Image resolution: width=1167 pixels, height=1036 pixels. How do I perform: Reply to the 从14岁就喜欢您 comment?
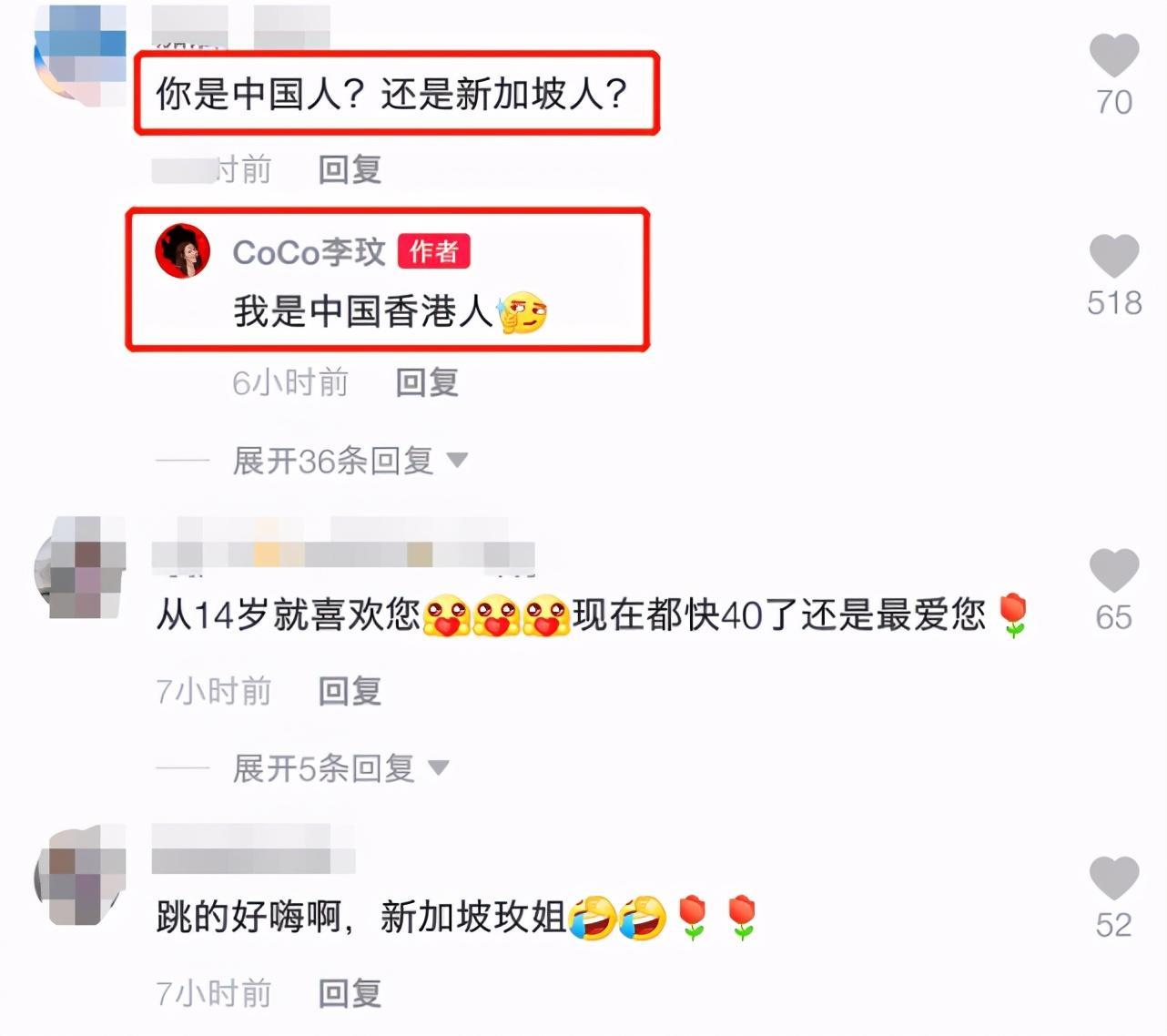point(350,692)
